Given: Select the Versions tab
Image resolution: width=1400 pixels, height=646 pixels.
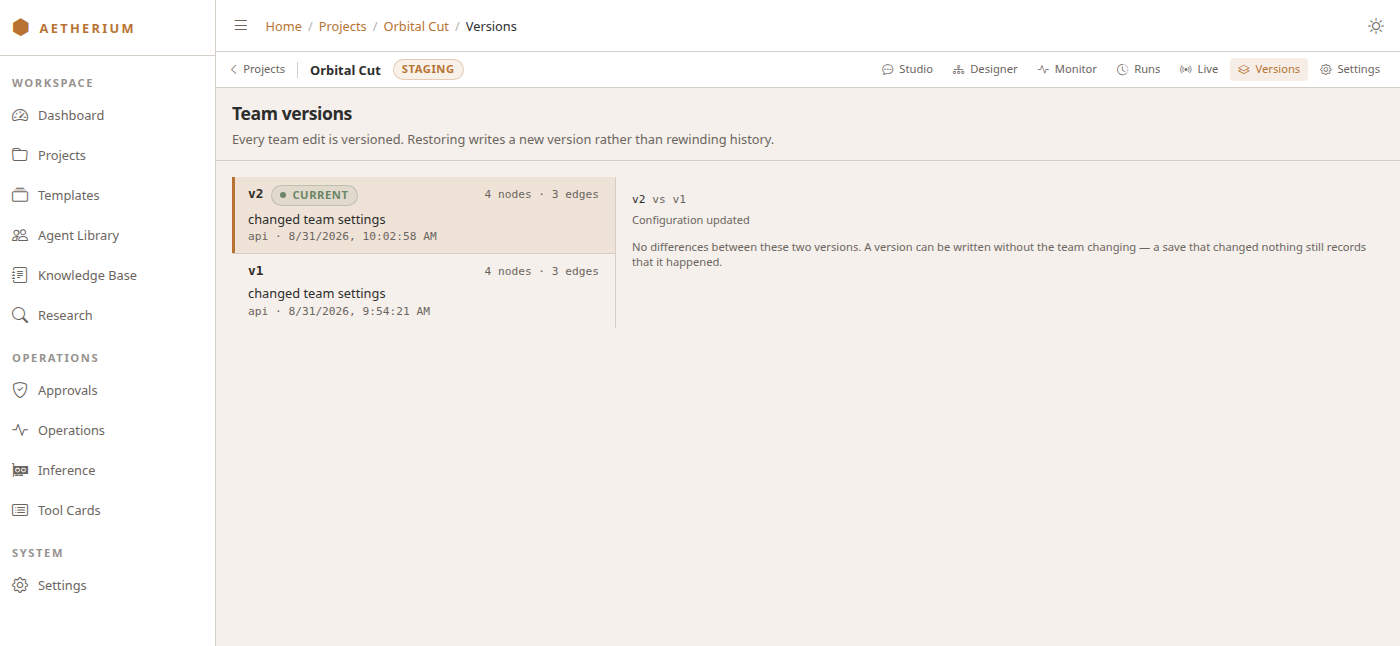Looking at the screenshot, I should [x=1269, y=70].
